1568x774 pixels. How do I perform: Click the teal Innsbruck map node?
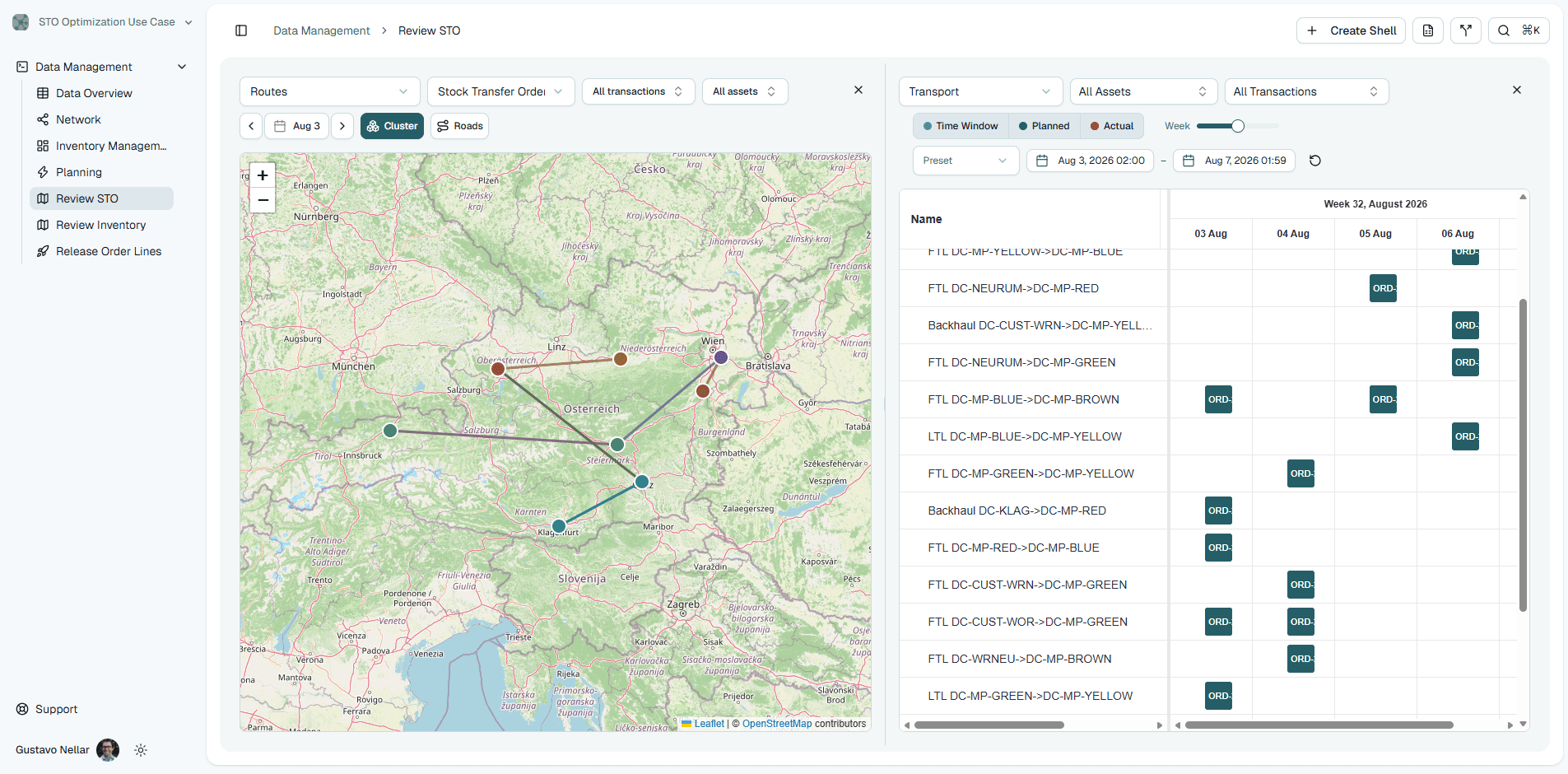[x=390, y=431]
